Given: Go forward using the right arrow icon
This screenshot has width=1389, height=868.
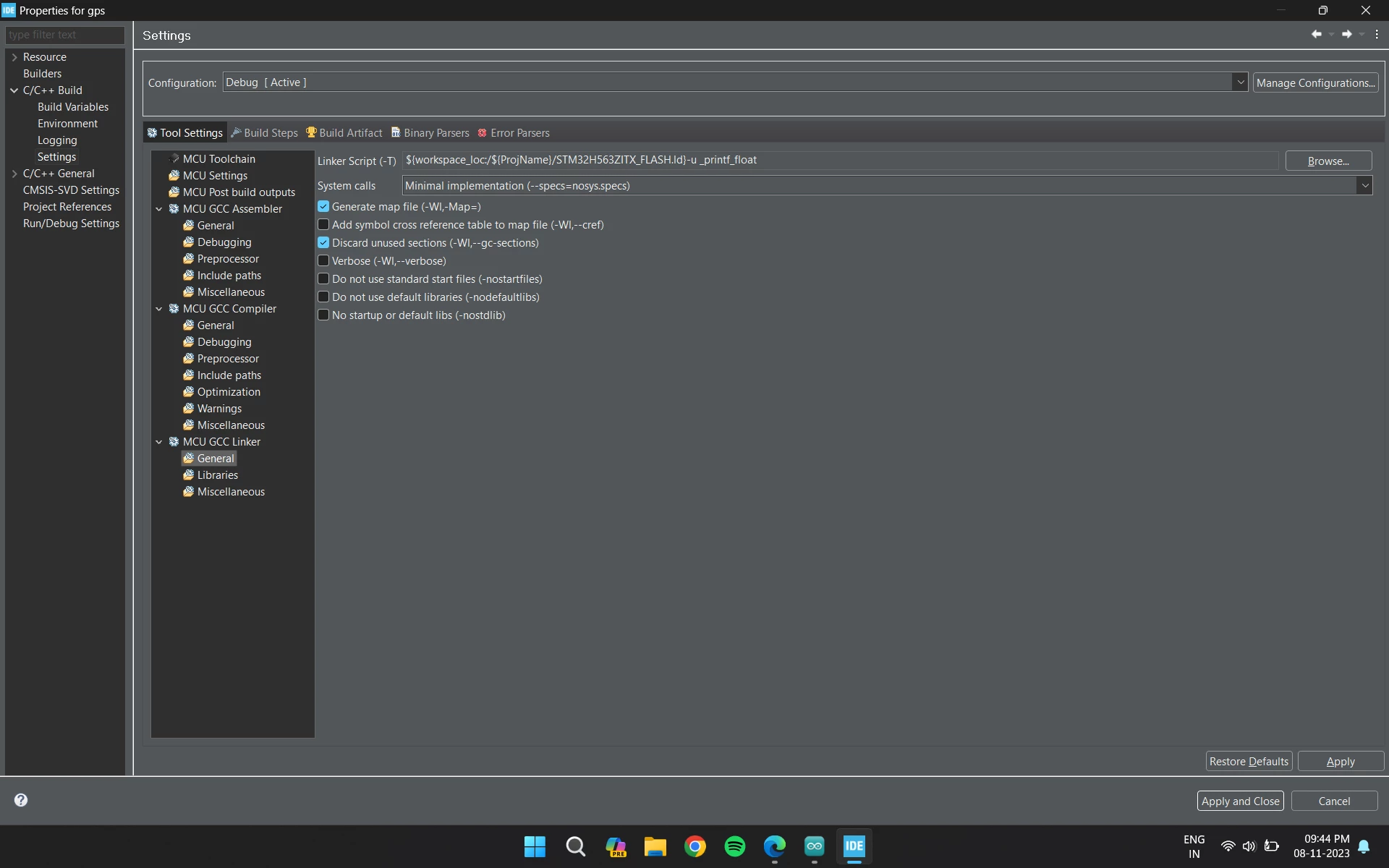Looking at the screenshot, I should click(1346, 34).
